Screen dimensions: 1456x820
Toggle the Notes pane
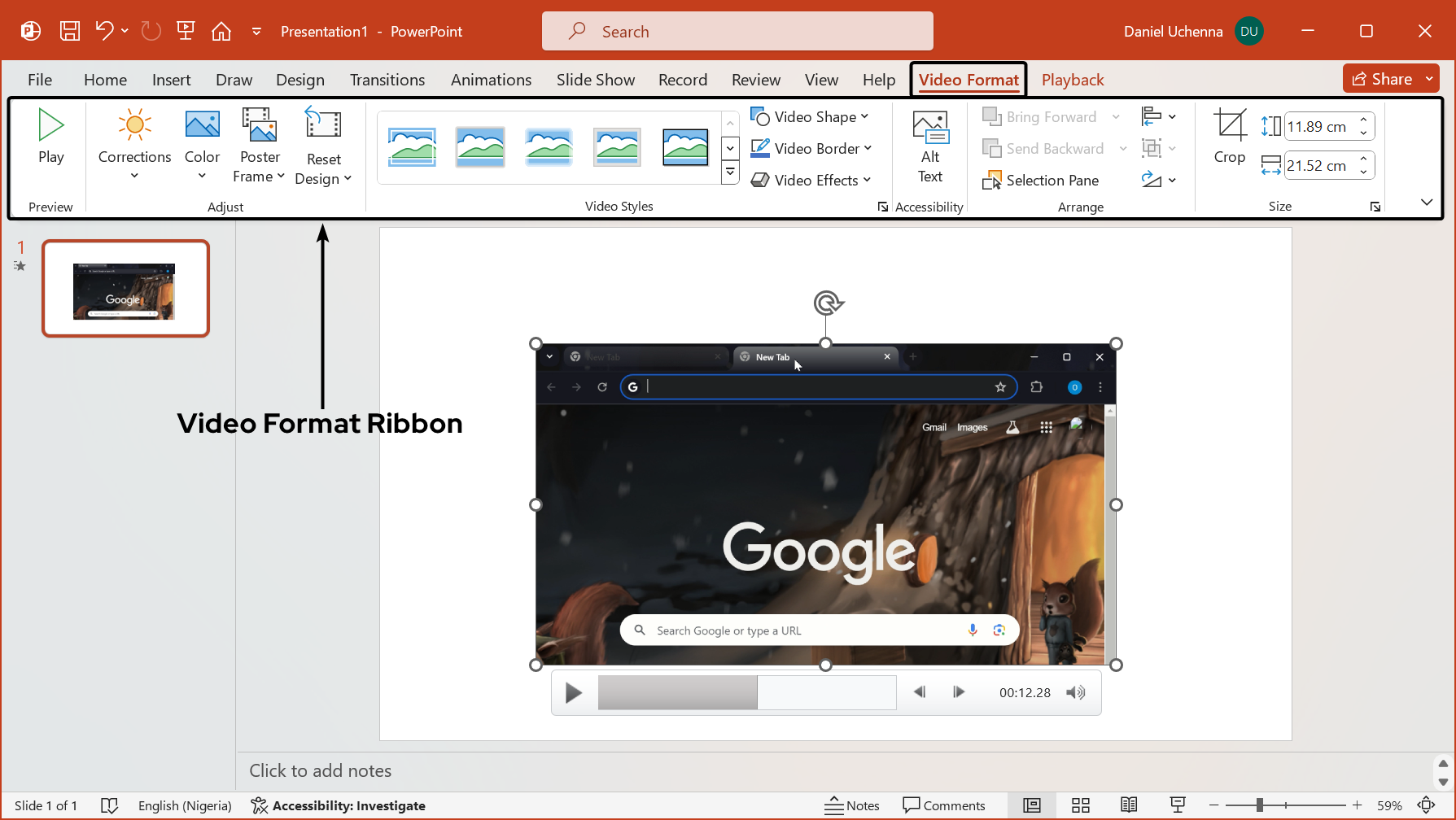[x=852, y=805]
